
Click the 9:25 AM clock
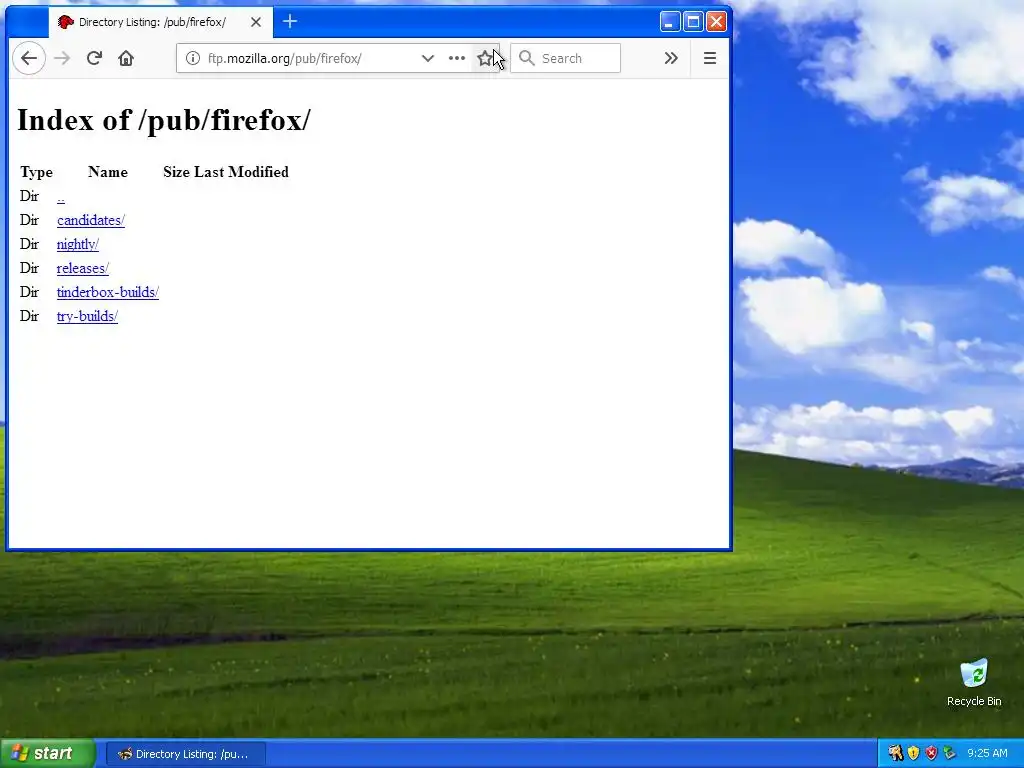[987, 753]
